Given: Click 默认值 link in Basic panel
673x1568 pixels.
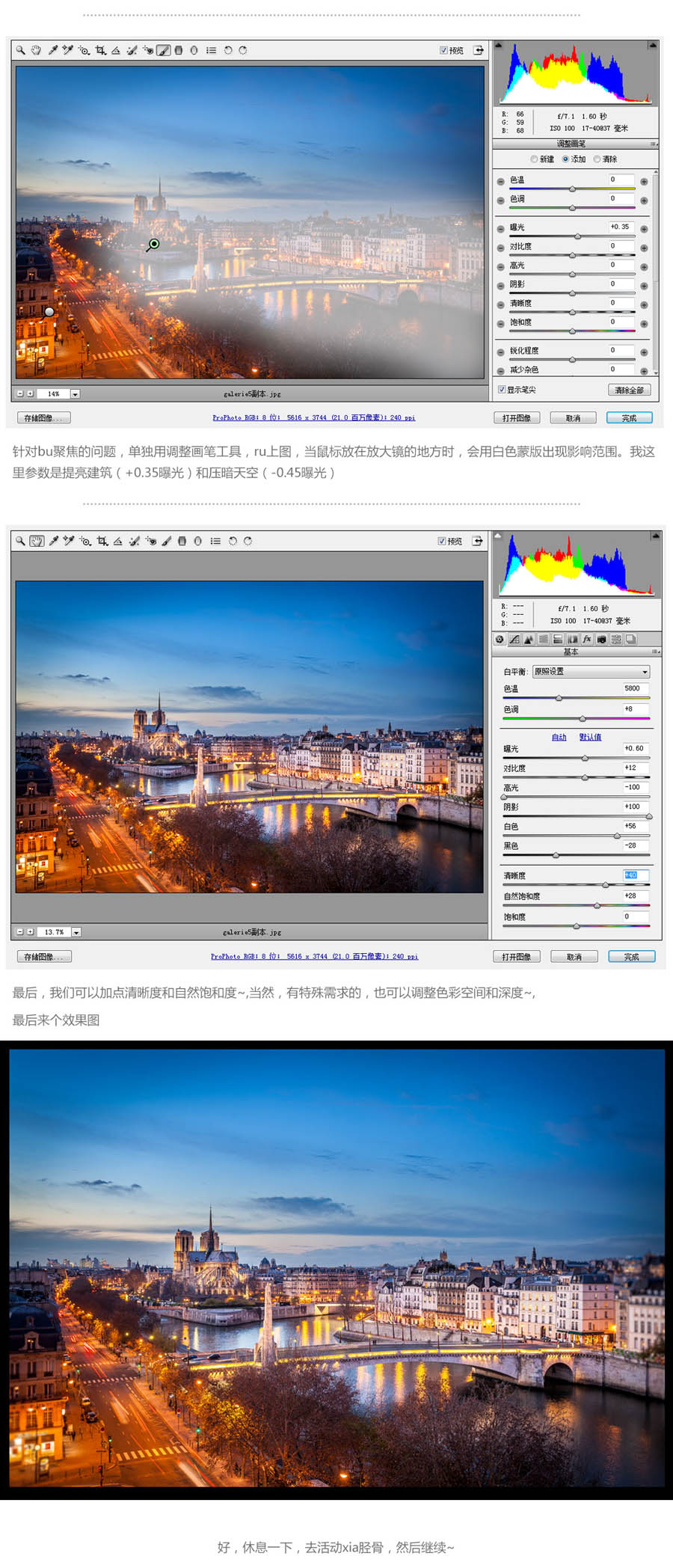Looking at the screenshot, I should click(x=590, y=737).
